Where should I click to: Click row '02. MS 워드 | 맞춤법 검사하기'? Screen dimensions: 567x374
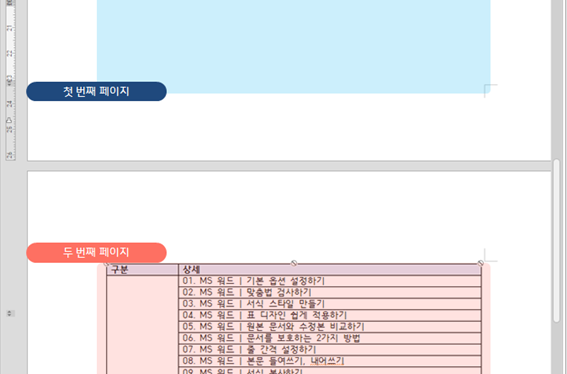coord(330,292)
